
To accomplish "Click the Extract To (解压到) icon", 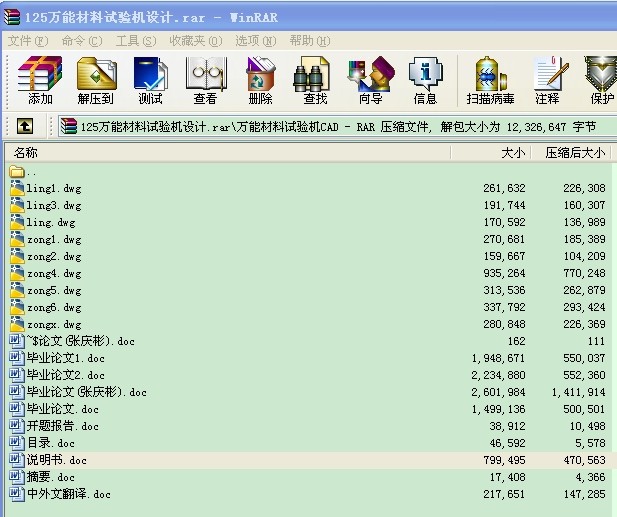I will (95, 79).
